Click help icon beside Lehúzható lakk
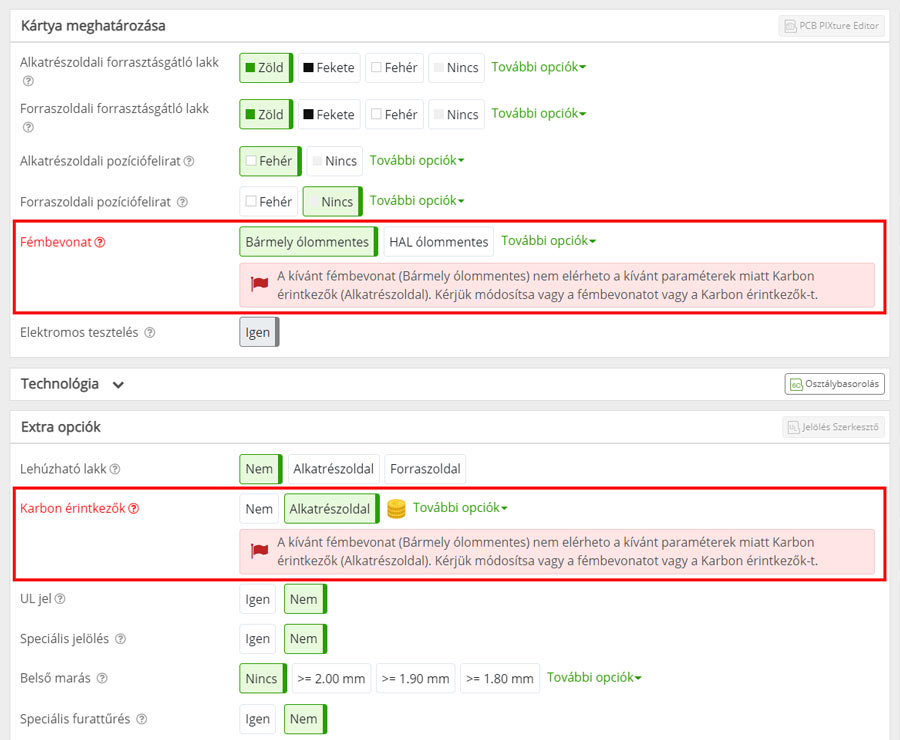Viewport: 900px width, 740px height. click(x=115, y=469)
